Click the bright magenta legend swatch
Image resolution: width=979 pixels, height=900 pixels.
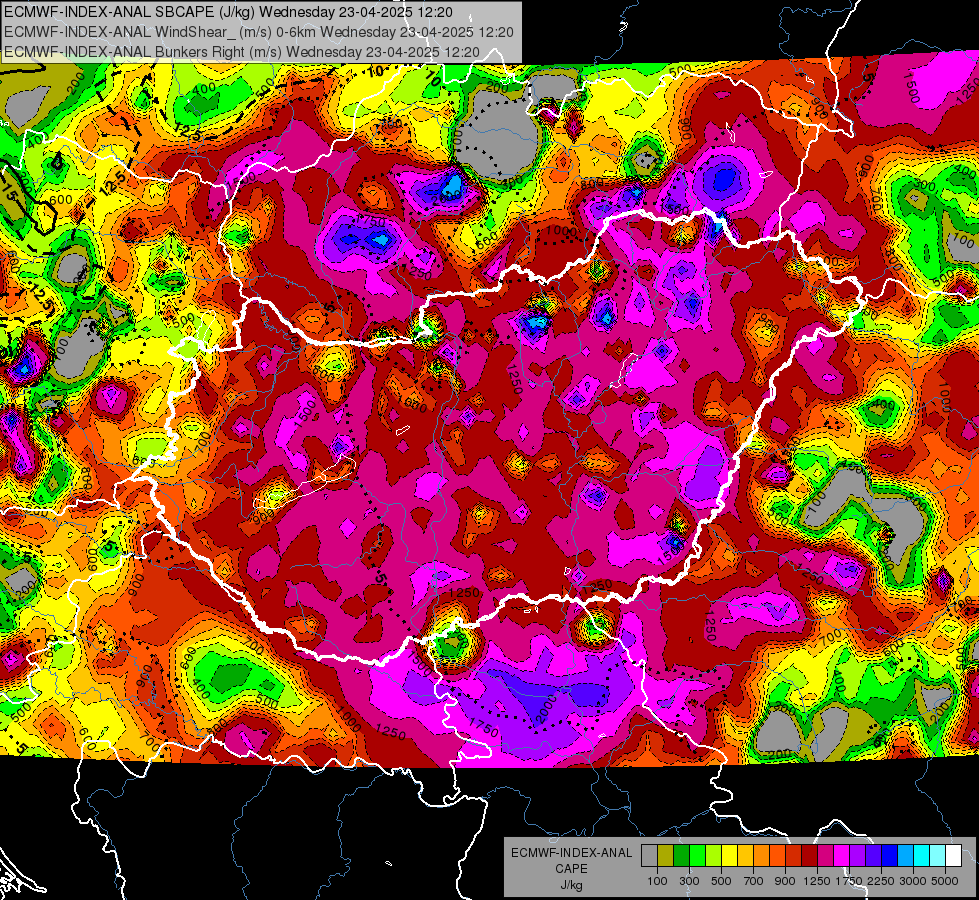842,856
